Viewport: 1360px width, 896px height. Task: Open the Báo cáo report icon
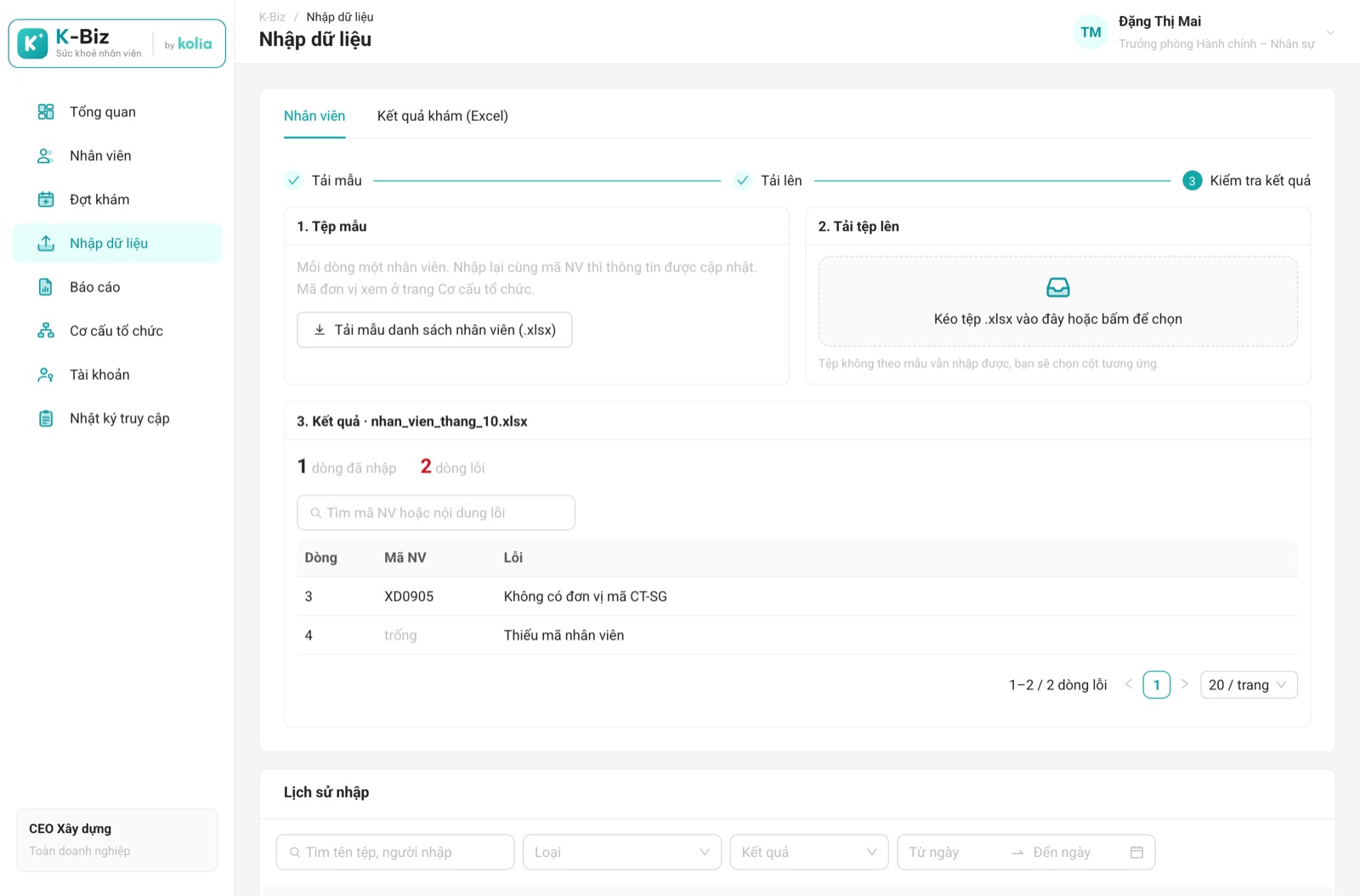pos(46,287)
